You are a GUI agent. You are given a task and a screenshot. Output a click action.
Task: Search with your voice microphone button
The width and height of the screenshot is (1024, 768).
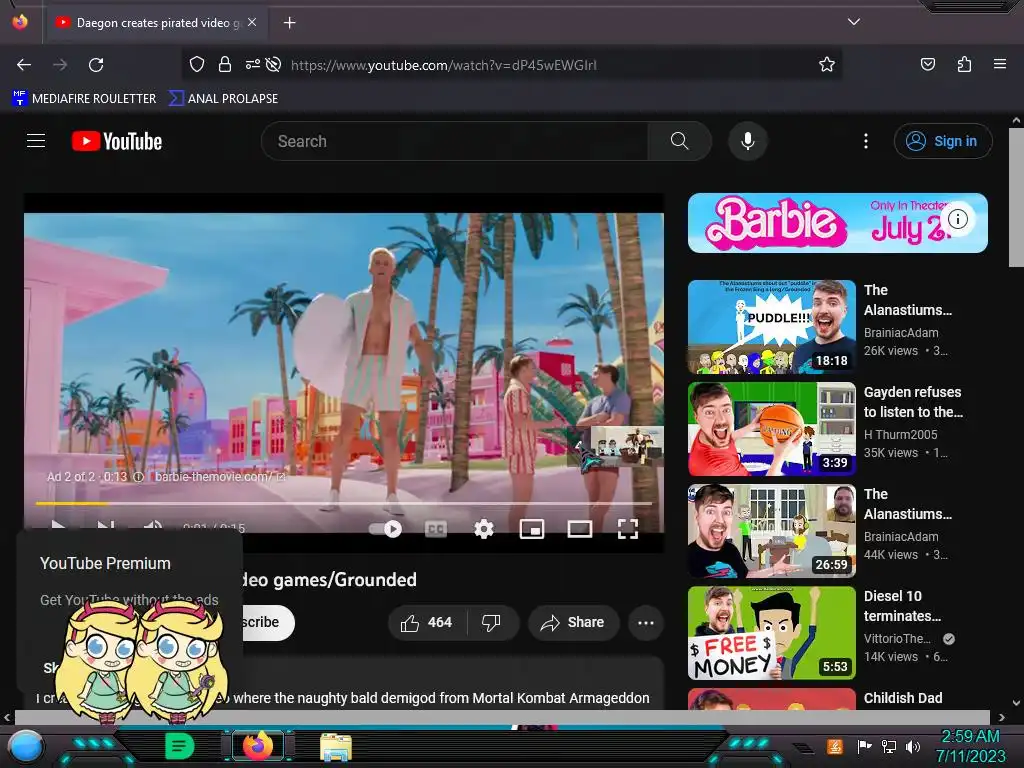point(748,141)
